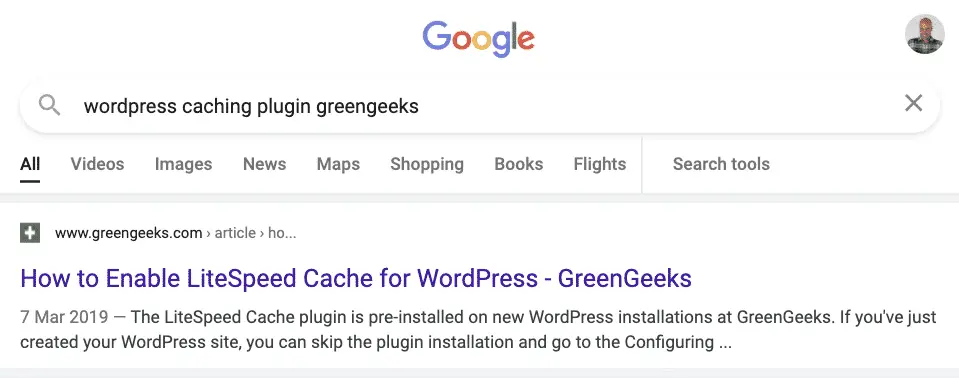This screenshot has width=959, height=378.
Task: Click the GreenGeeks site favicon
Action: pyautogui.click(x=30, y=233)
